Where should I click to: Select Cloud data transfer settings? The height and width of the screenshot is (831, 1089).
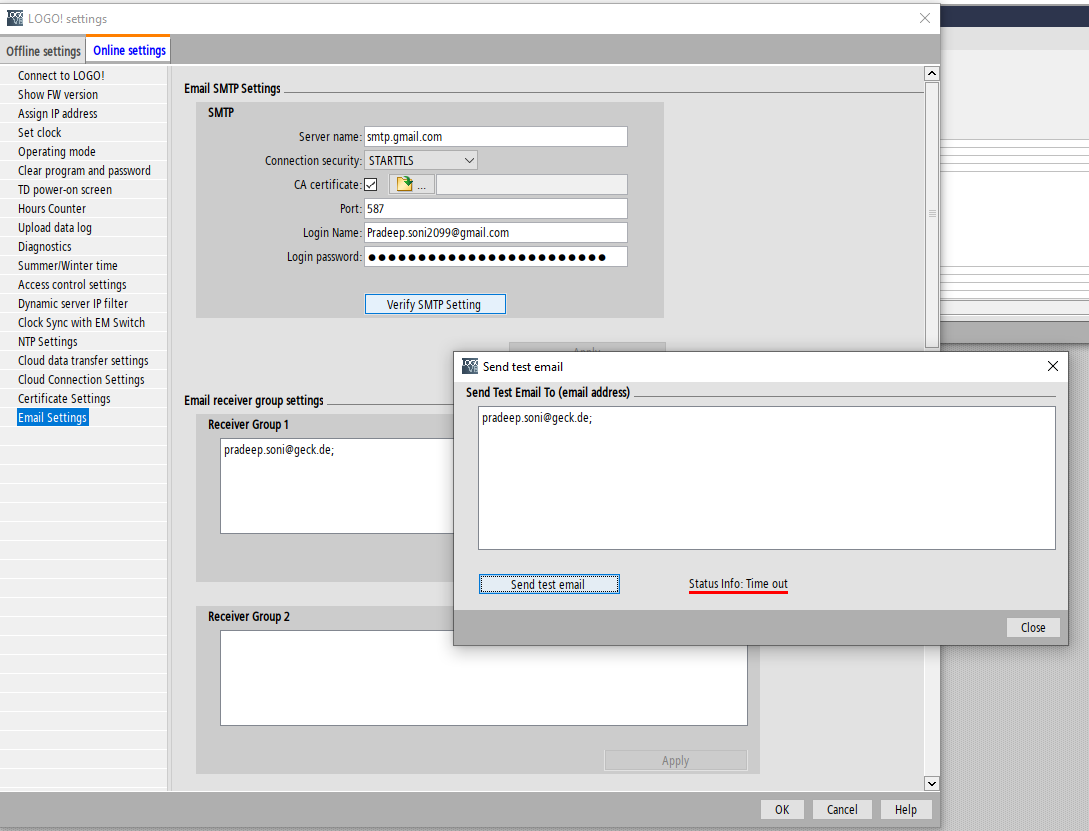pos(83,360)
